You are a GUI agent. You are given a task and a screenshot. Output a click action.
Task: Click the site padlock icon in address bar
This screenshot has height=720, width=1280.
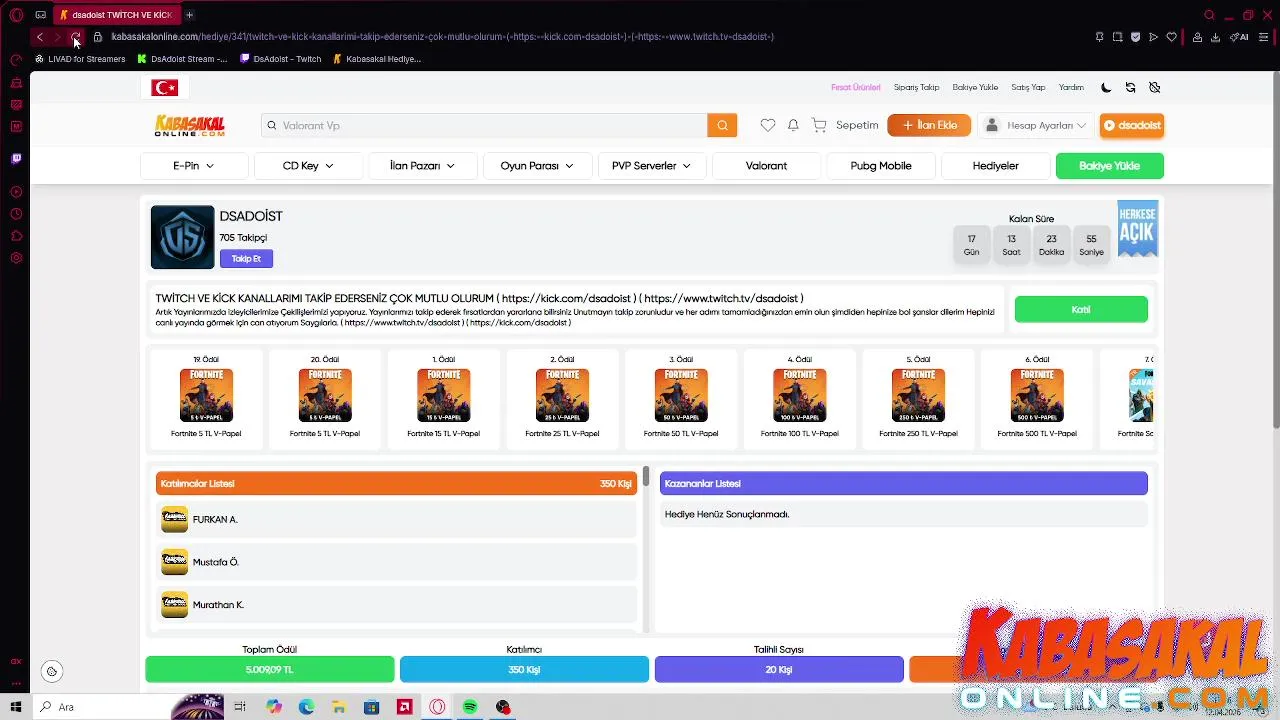pos(98,37)
